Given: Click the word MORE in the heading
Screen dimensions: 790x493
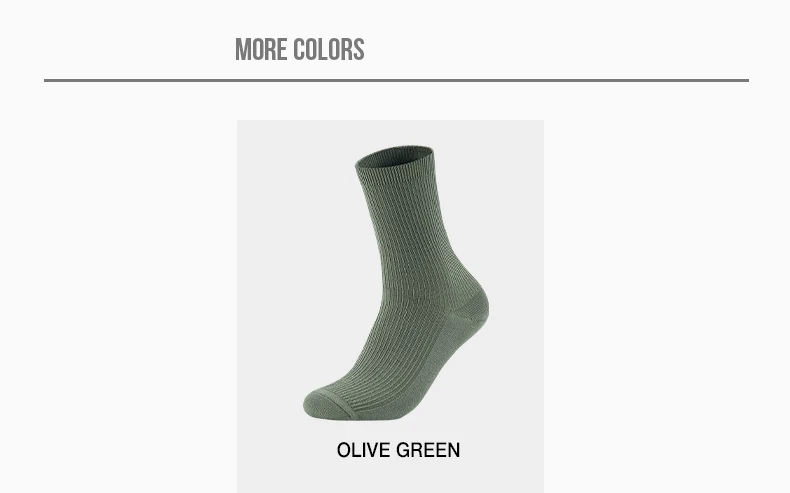Looking at the screenshot, I should [261, 49].
